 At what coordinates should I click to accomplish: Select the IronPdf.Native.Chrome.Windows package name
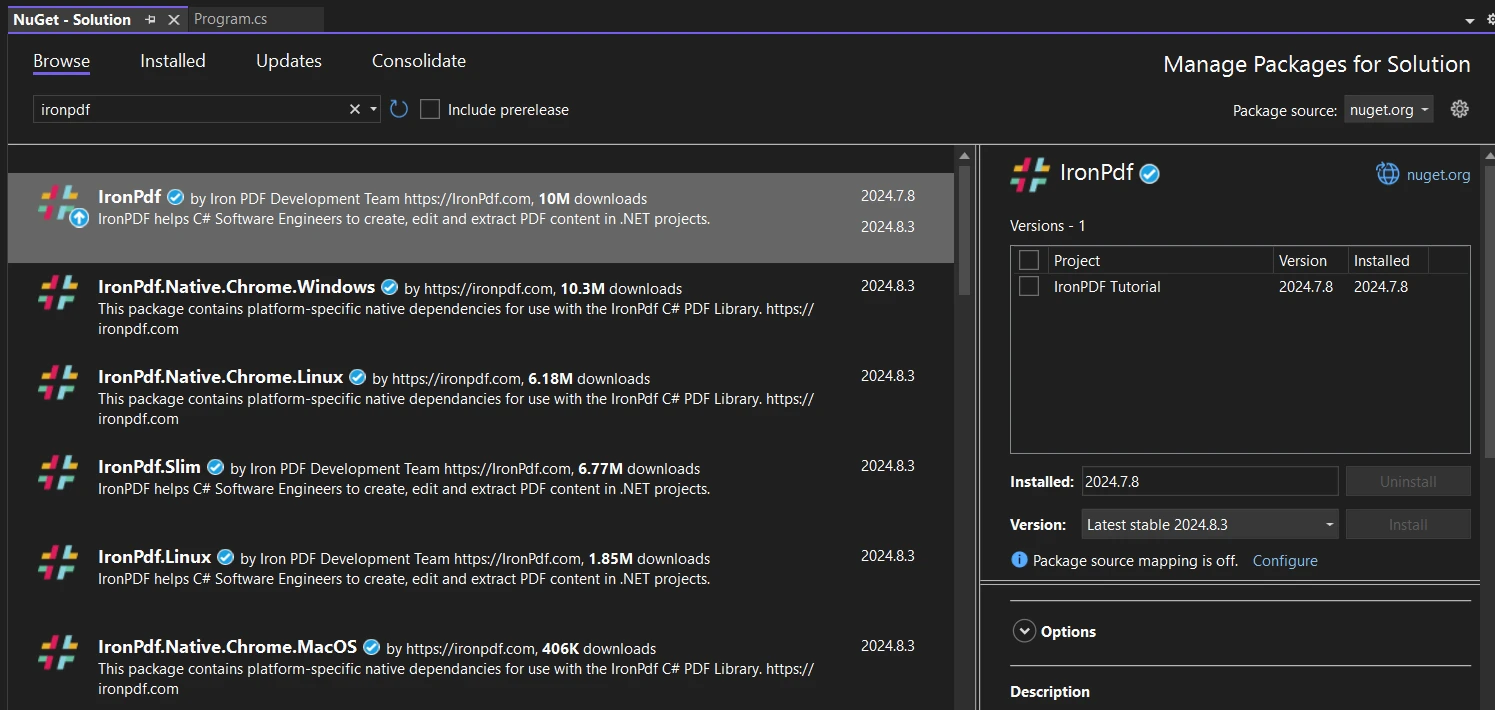coord(236,287)
